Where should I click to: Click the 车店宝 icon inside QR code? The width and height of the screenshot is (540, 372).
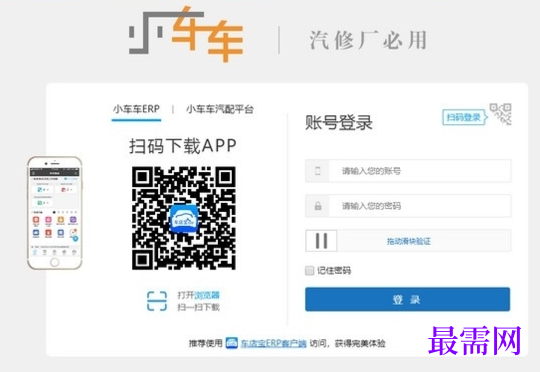click(184, 219)
